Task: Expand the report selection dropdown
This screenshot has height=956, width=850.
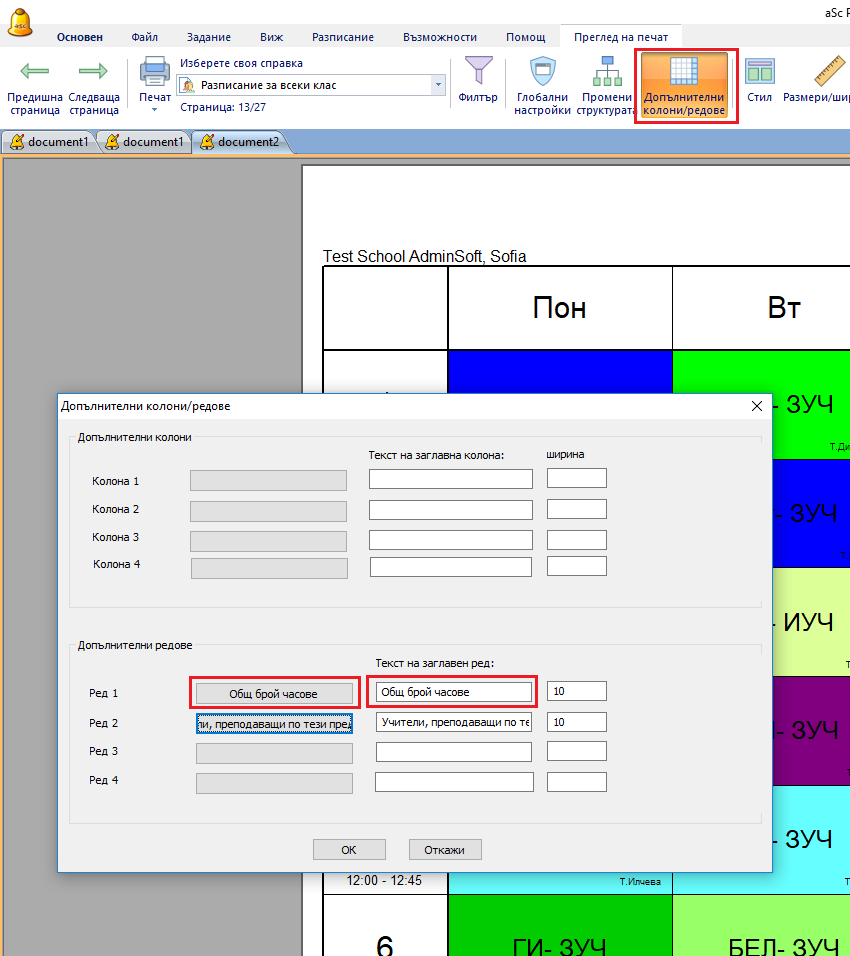Action: click(x=438, y=86)
